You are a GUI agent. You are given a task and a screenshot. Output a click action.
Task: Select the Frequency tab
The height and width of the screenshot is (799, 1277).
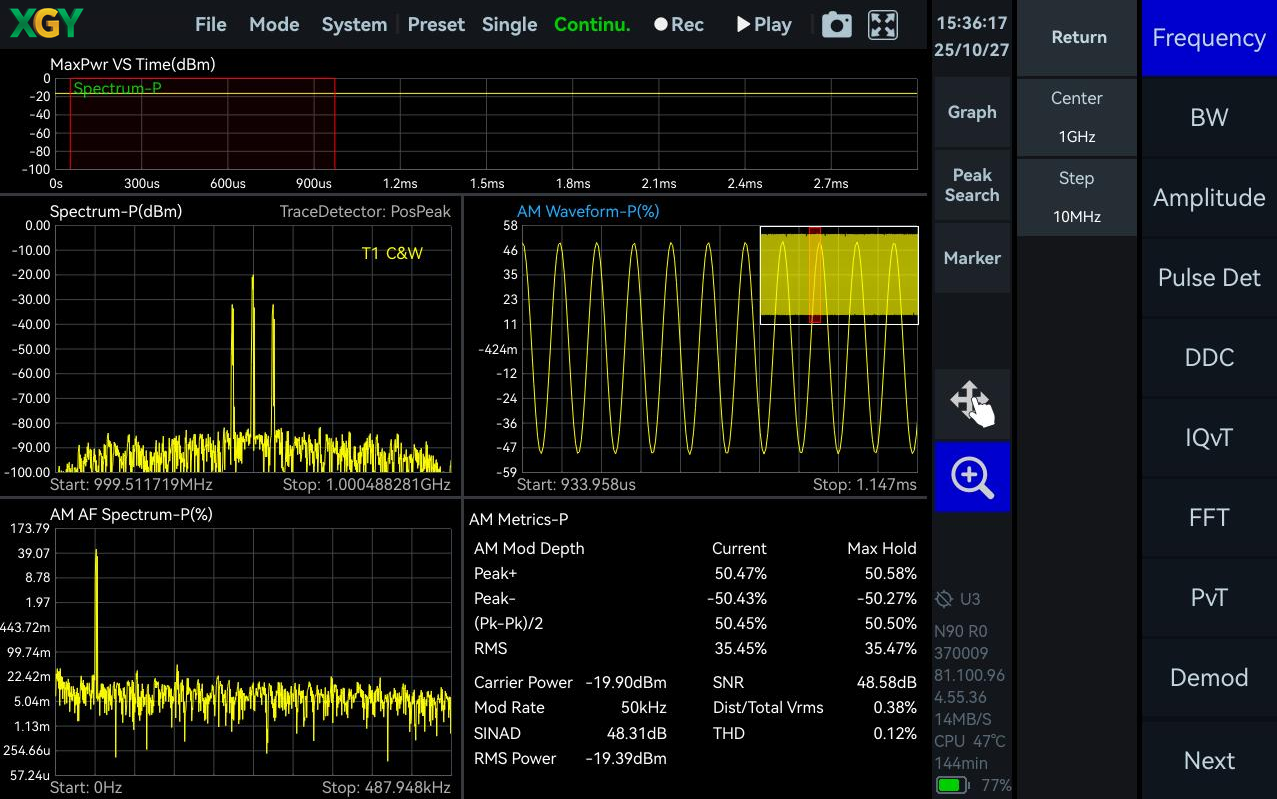(1209, 38)
